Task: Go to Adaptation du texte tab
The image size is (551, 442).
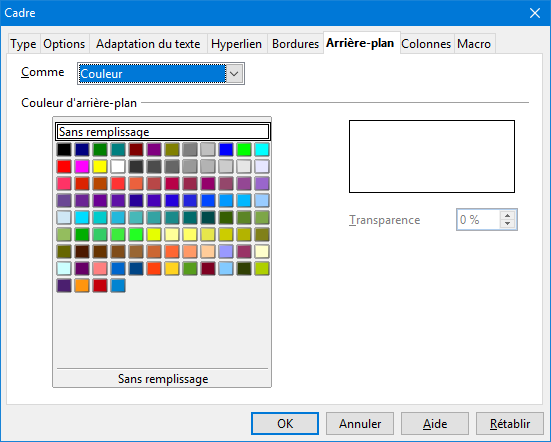Action: pos(148,44)
